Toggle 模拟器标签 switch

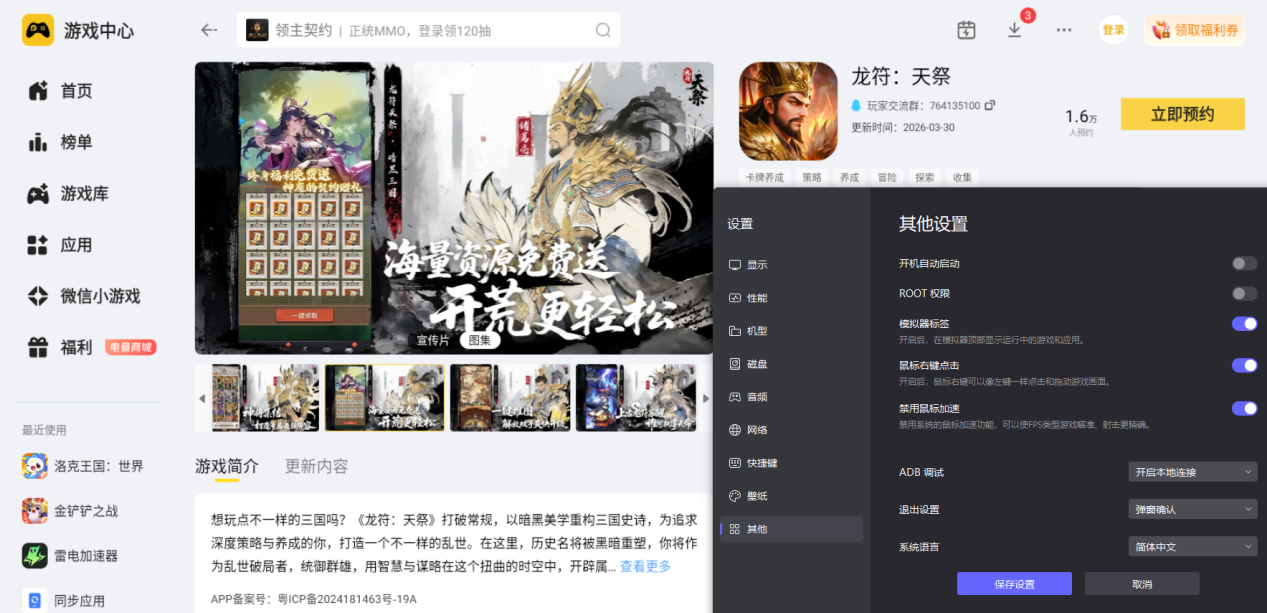click(x=1244, y=324)
